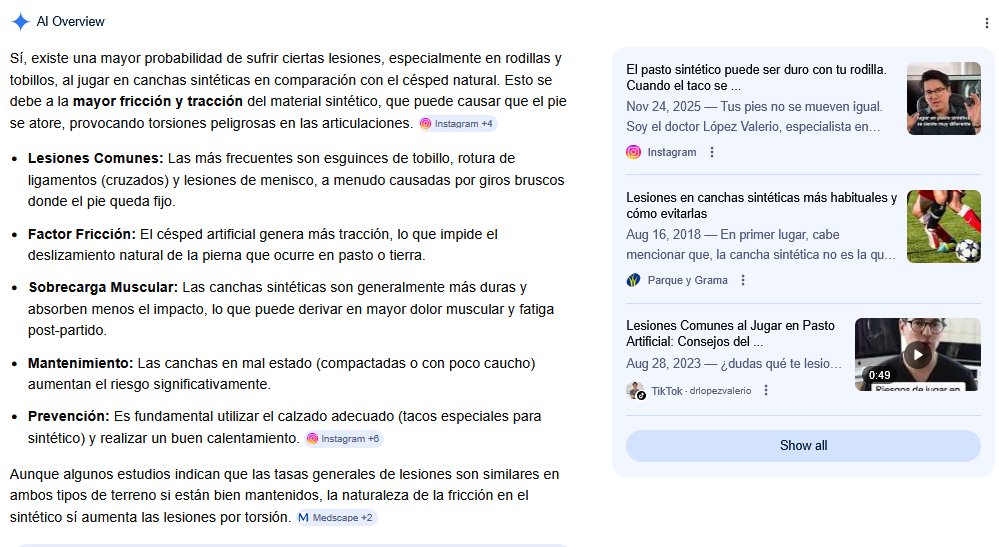Click the 'Sobrecarga Muscular:' bullet heading

[x=103, y=287]
